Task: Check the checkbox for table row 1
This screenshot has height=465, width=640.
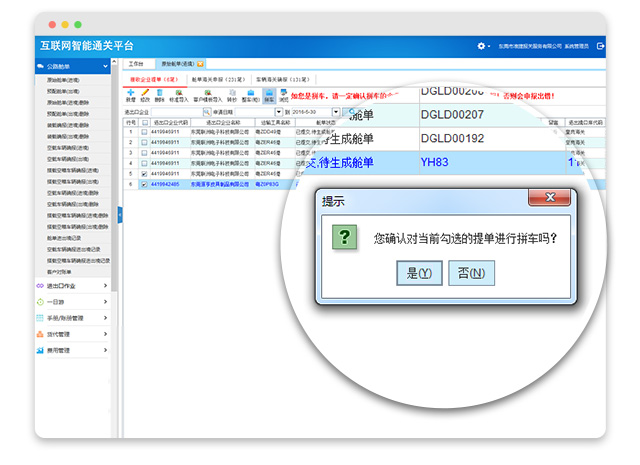Action: 144,132
